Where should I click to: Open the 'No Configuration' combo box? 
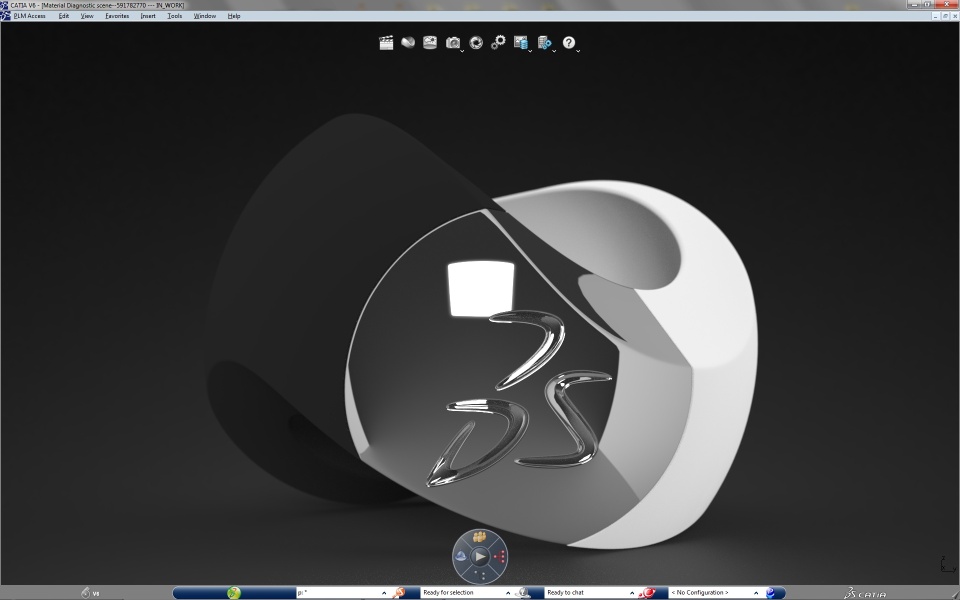pos(714,593)
